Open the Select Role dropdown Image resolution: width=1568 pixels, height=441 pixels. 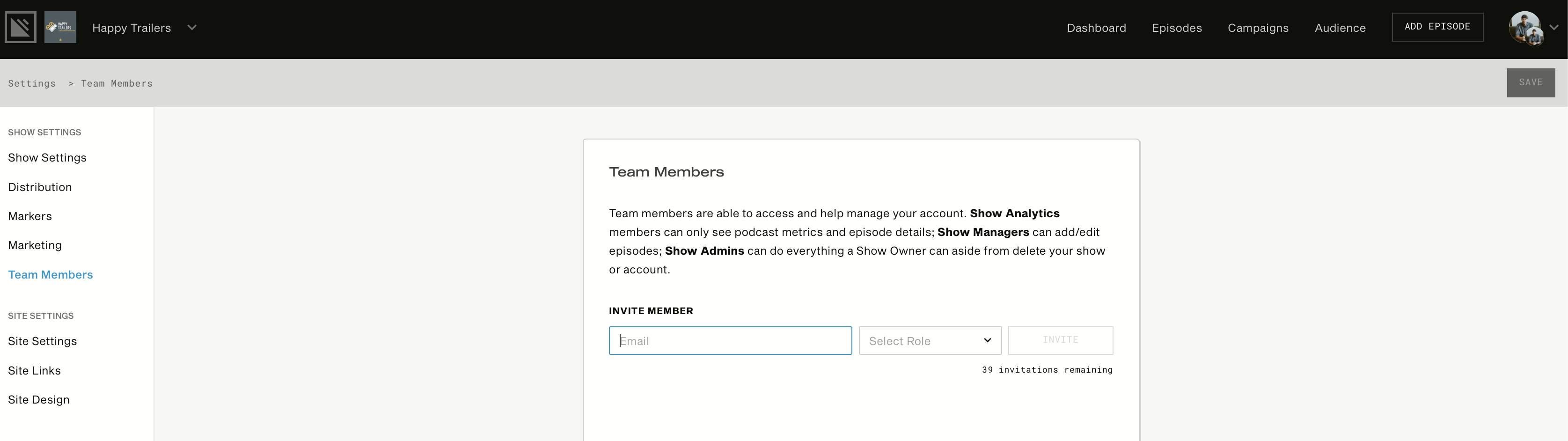pos(930,340)
